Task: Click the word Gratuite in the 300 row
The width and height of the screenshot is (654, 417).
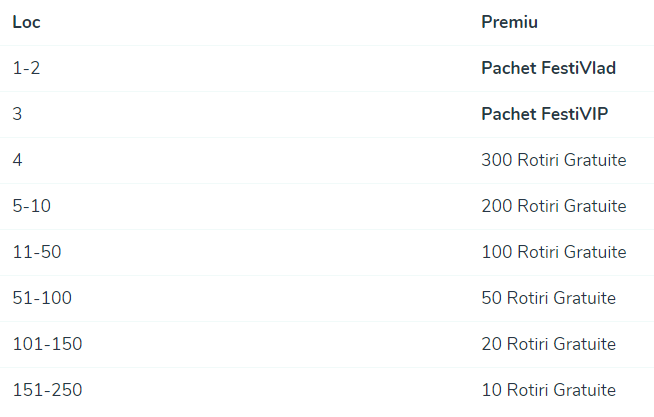Action: pos(595,160)
